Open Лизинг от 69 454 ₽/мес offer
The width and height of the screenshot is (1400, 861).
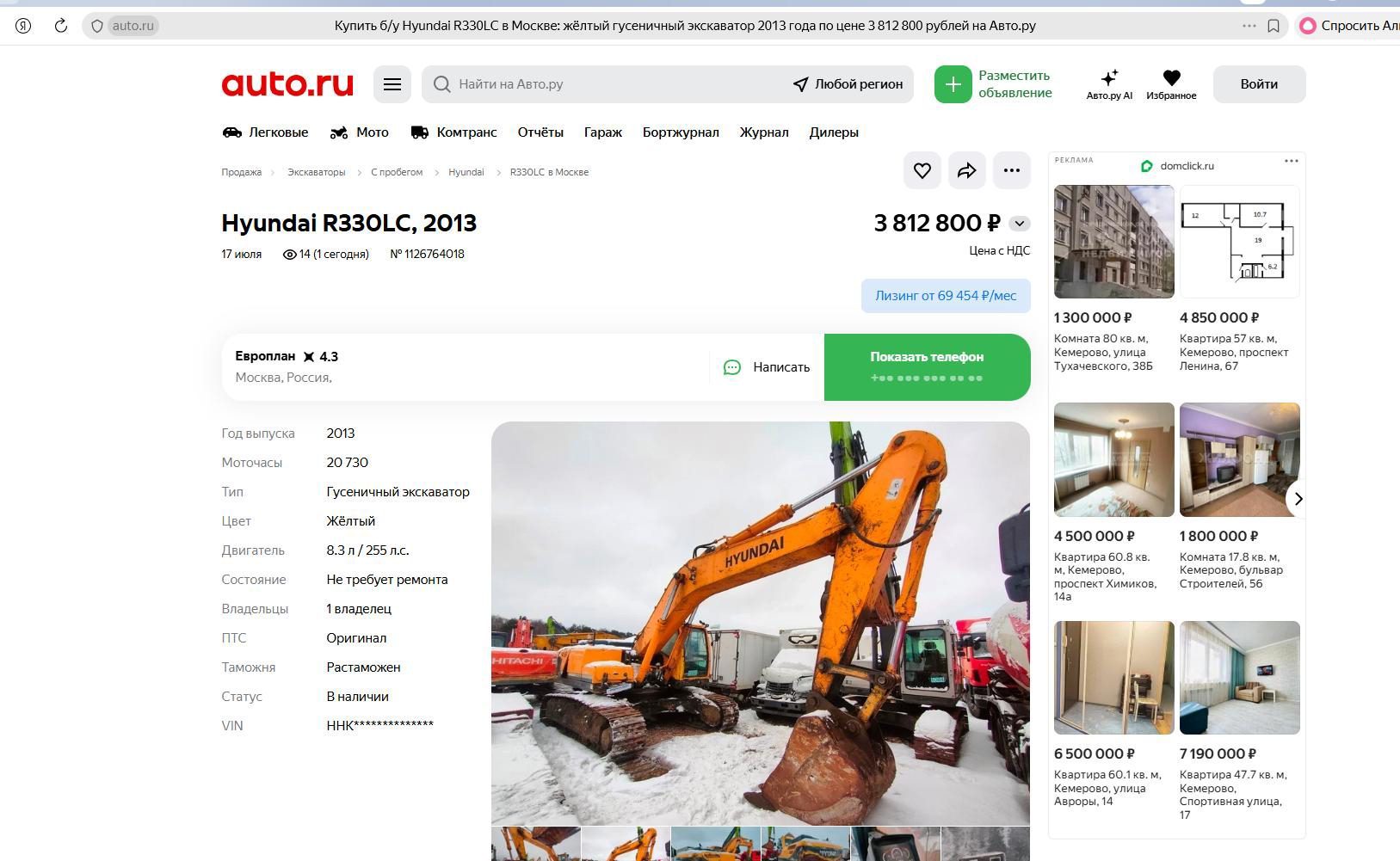tap(946, 296)
